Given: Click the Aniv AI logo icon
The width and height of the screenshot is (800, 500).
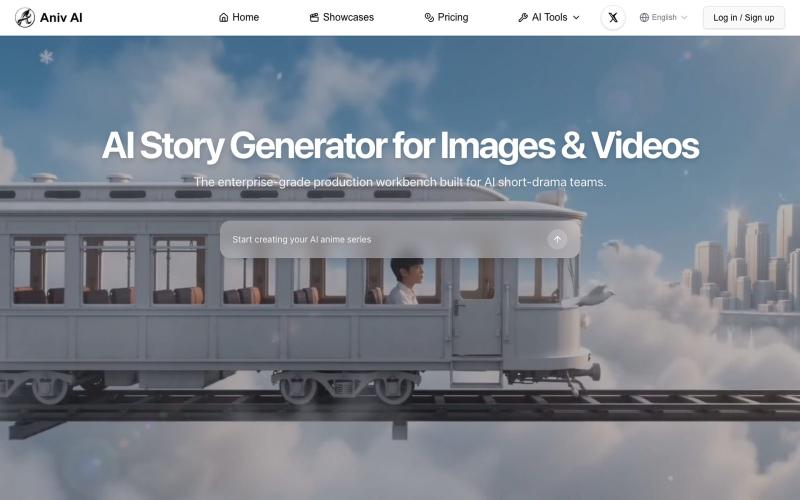Looking at the screenshot, I should click(x=24, y=17).
